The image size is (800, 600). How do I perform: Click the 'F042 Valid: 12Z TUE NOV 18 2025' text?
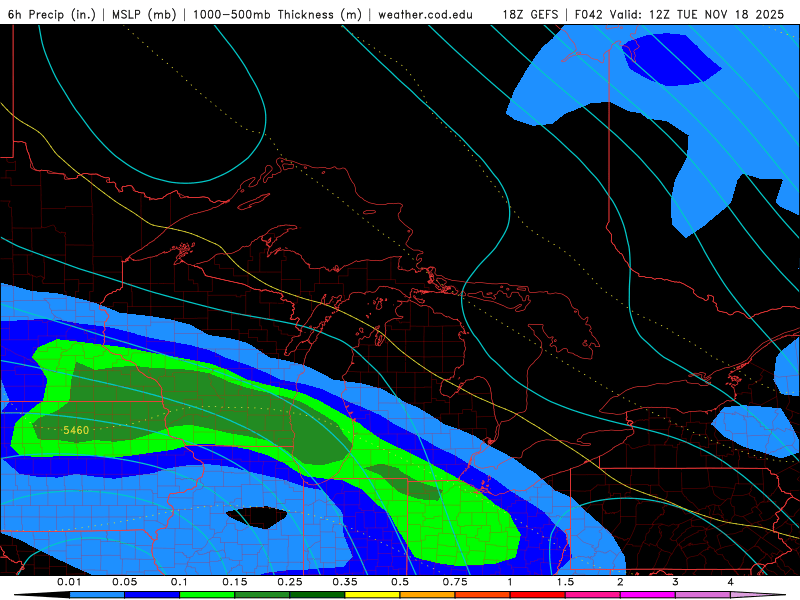(679, 14)
